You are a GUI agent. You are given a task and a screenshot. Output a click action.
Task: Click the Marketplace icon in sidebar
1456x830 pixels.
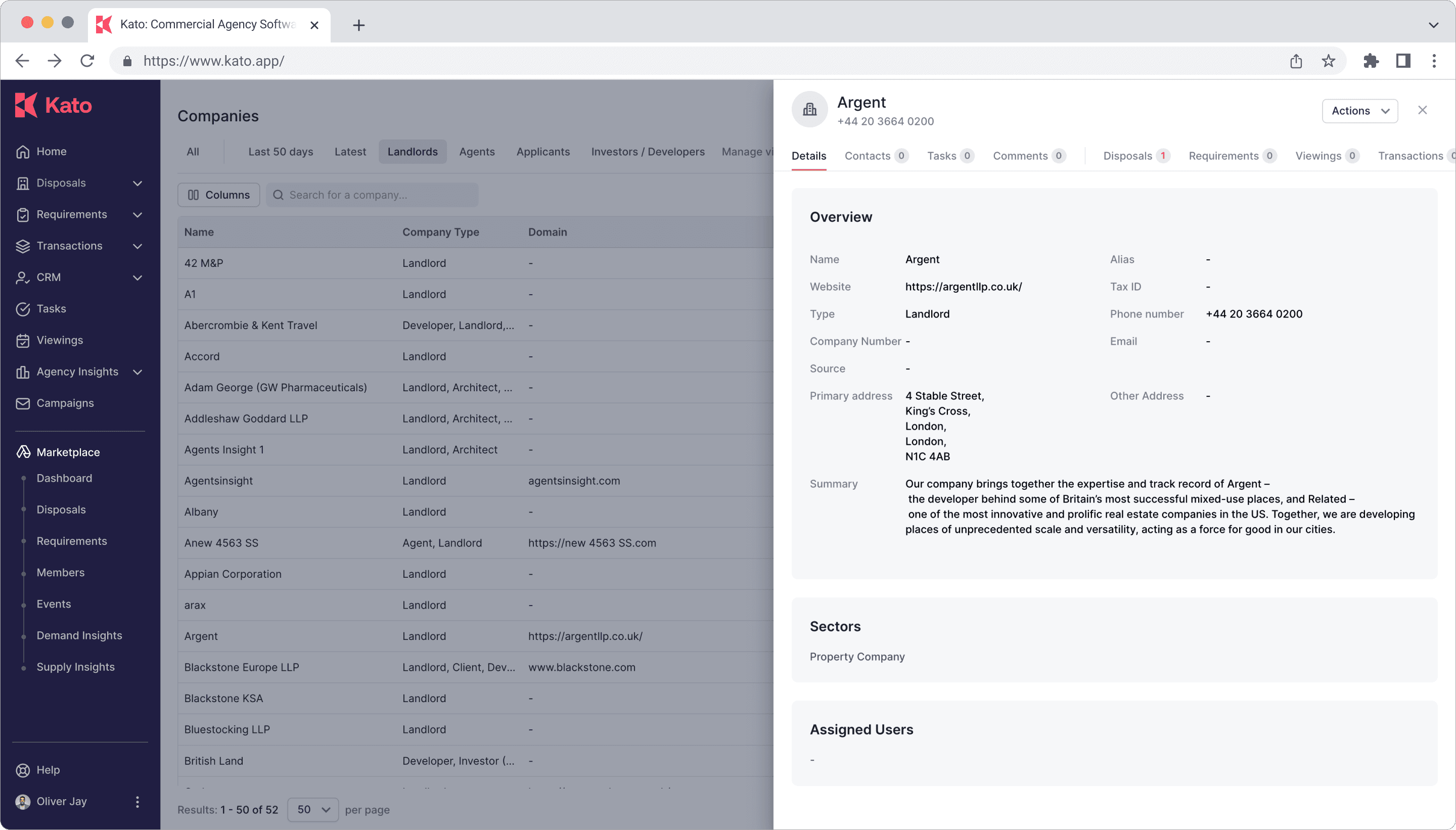coord(23,452)
